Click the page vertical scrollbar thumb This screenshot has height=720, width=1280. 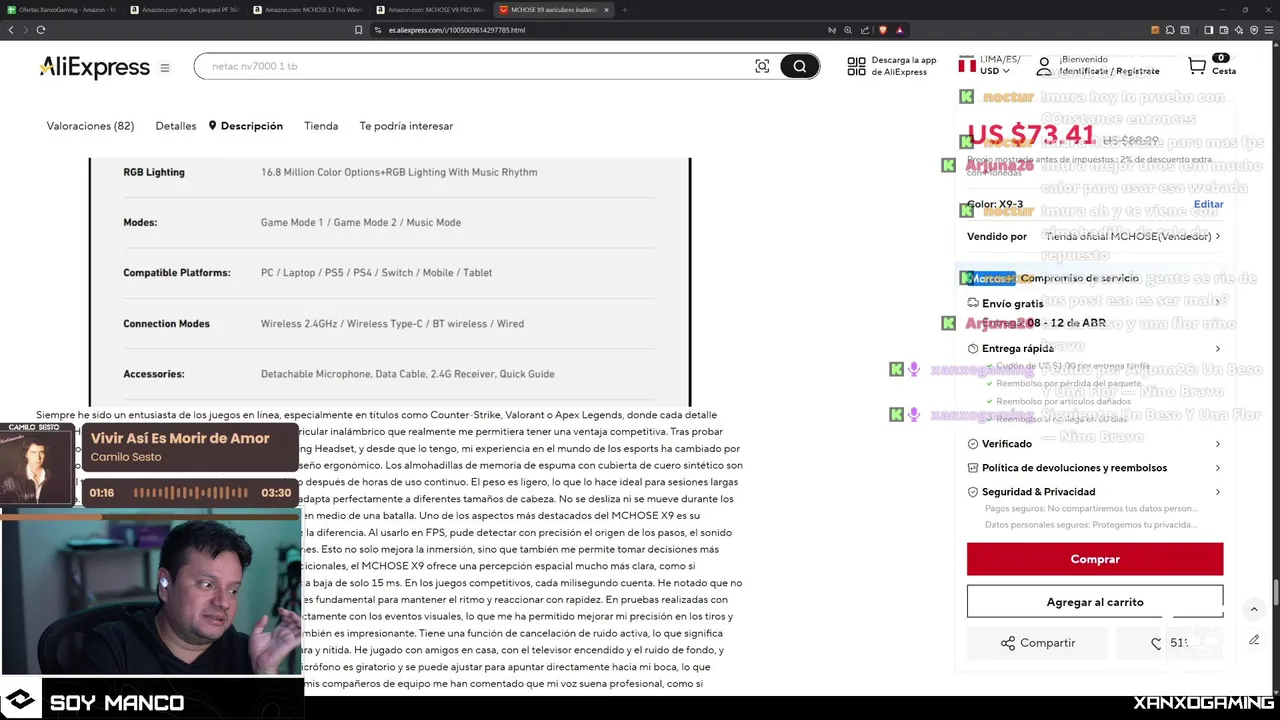coord(1275,594)
